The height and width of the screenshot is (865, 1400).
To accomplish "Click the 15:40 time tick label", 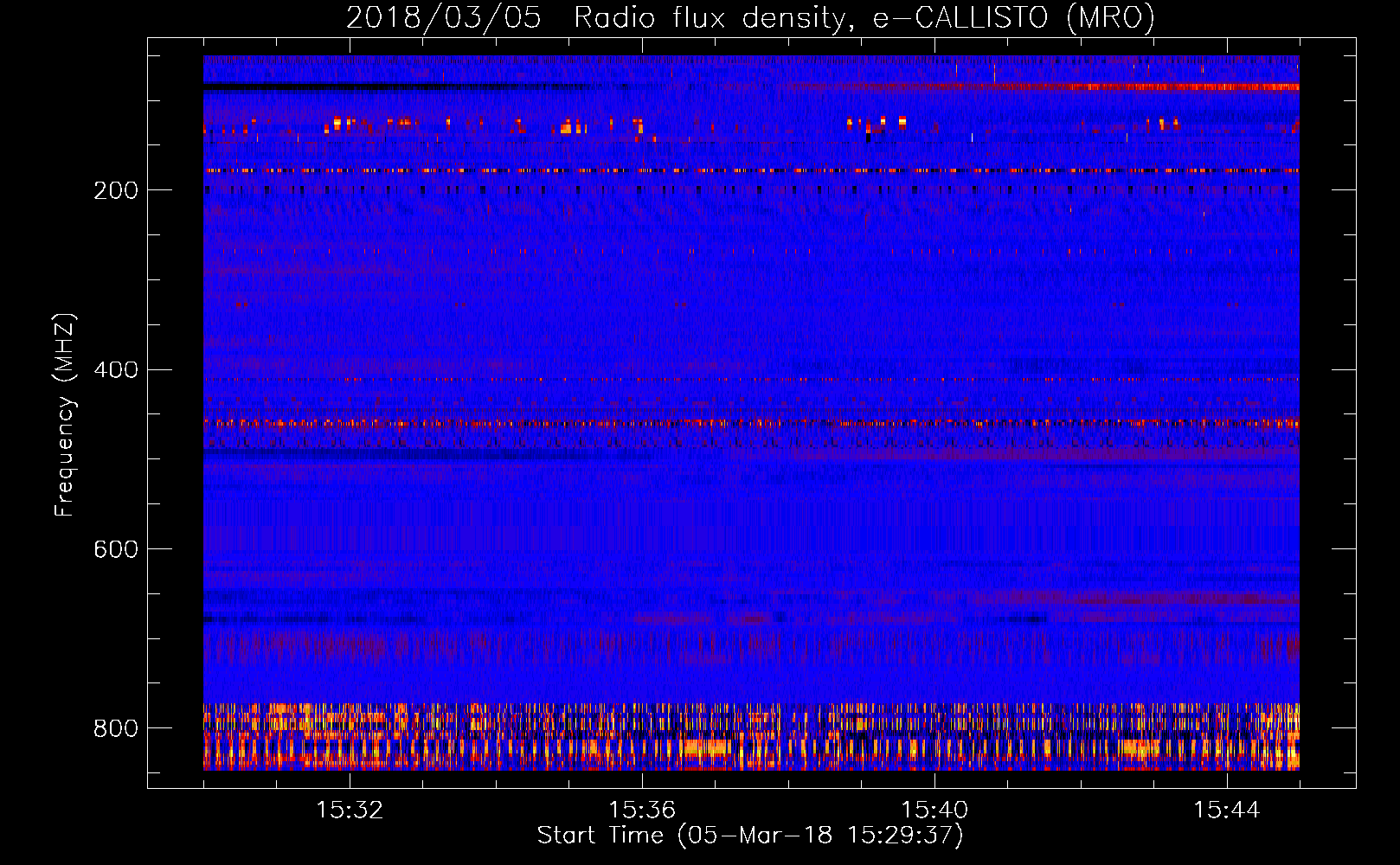I will pos(934,811).
